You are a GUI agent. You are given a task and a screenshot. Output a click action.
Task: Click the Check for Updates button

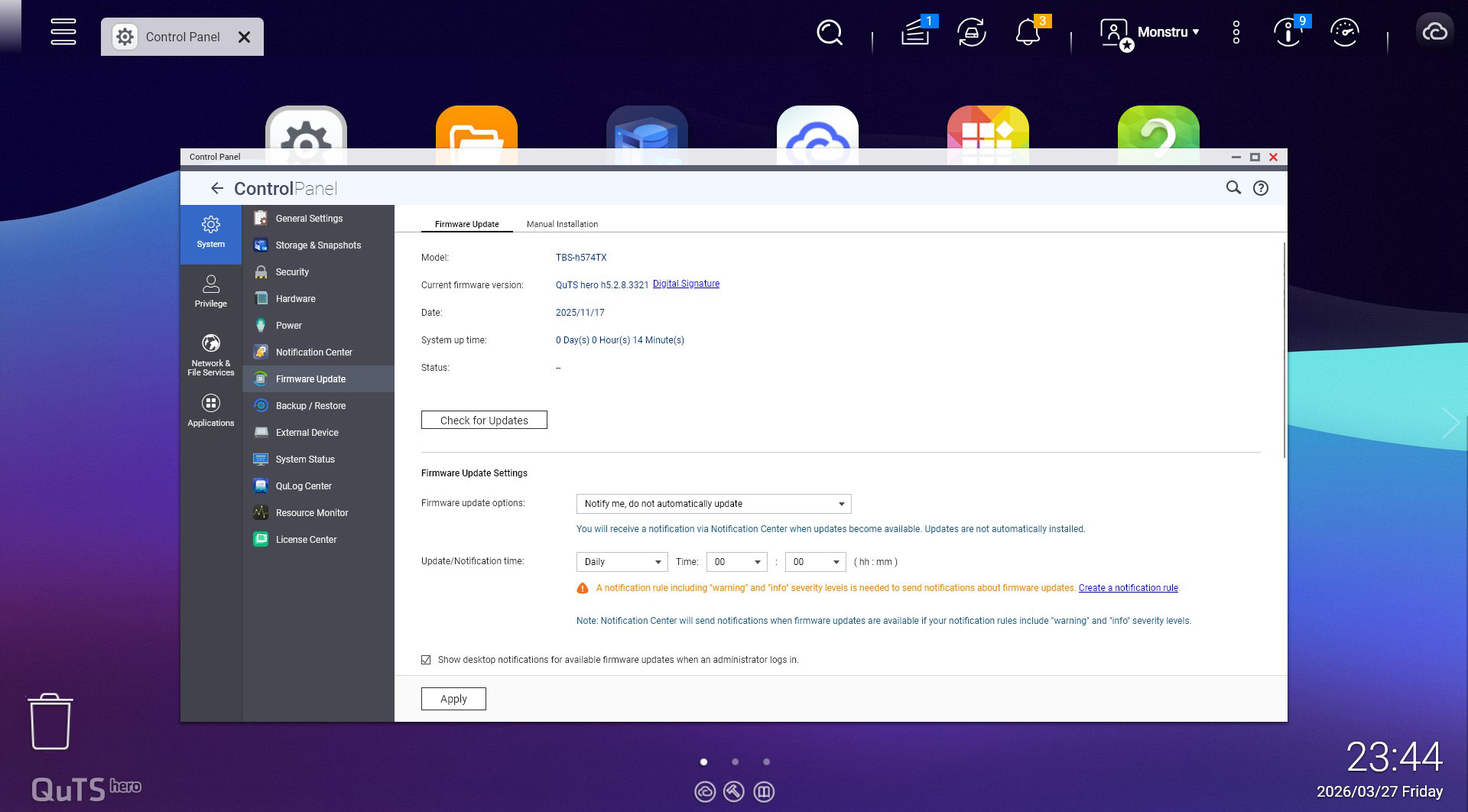point(484,421)
